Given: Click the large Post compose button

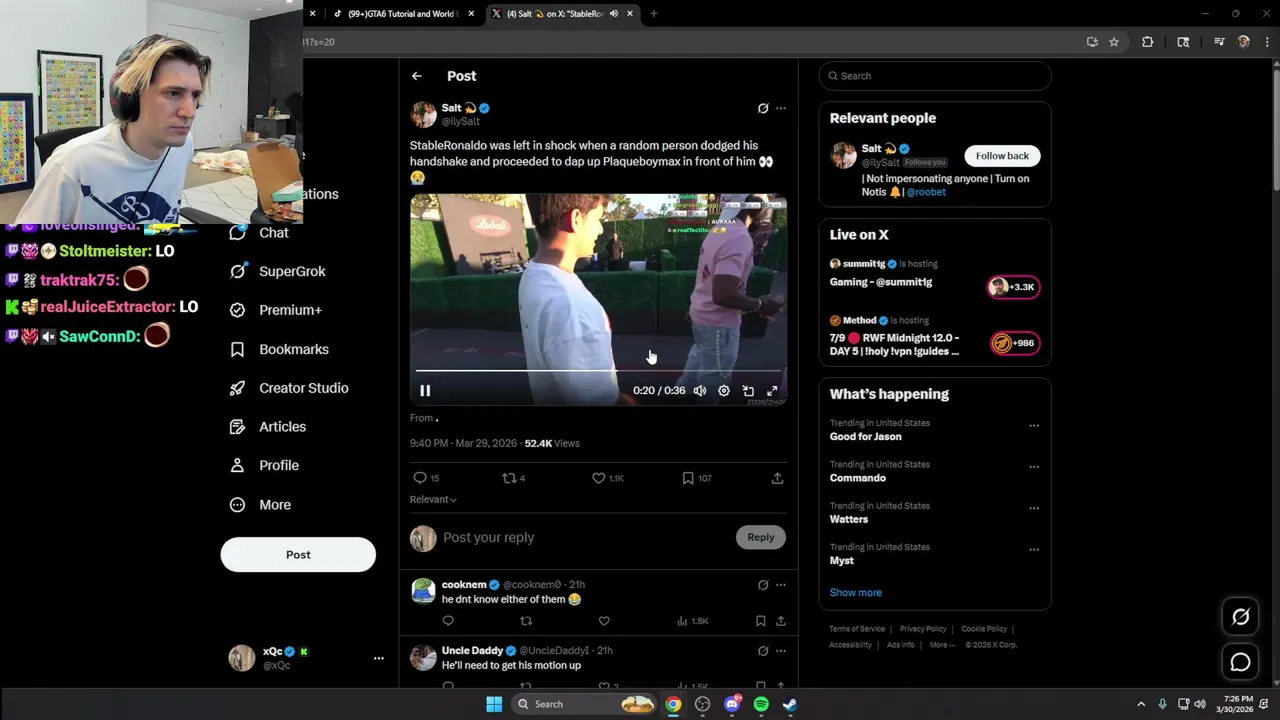Looking at the screenshot, I should point(298,555).
